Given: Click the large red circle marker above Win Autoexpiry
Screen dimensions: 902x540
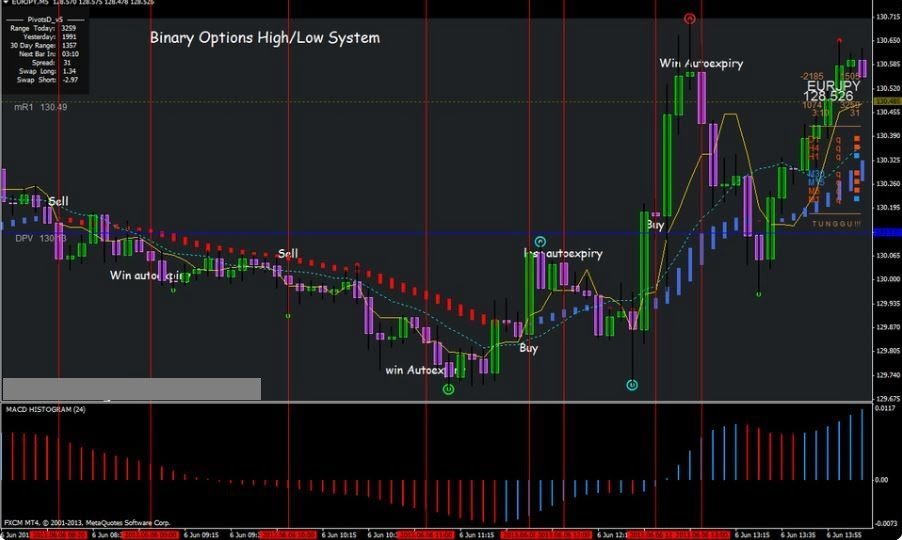Looking at the screenshot, I should 690,19.
